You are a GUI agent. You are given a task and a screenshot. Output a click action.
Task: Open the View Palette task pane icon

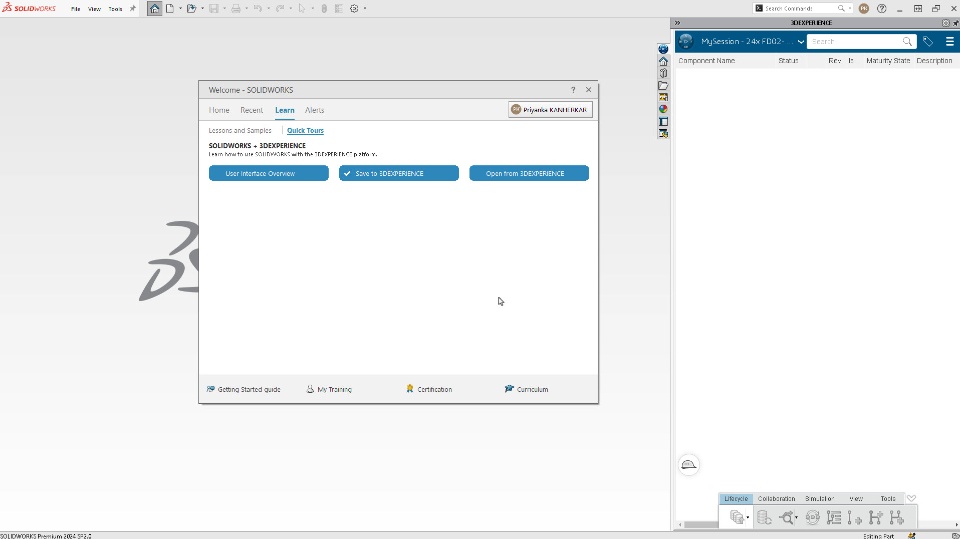coord(663,97)
